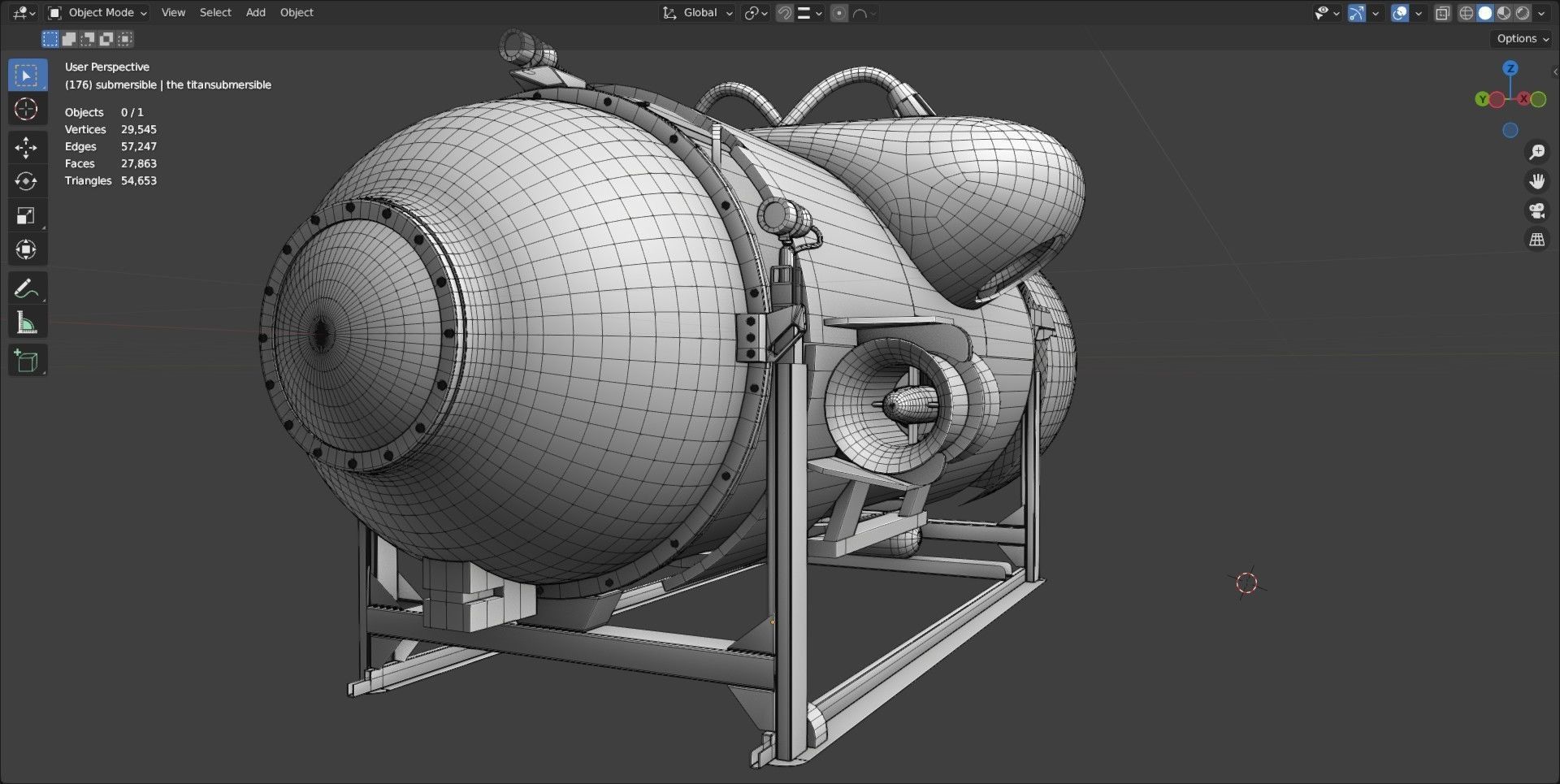
Task: Open the editor type dropdown
Action: click(x=24, y=13)
